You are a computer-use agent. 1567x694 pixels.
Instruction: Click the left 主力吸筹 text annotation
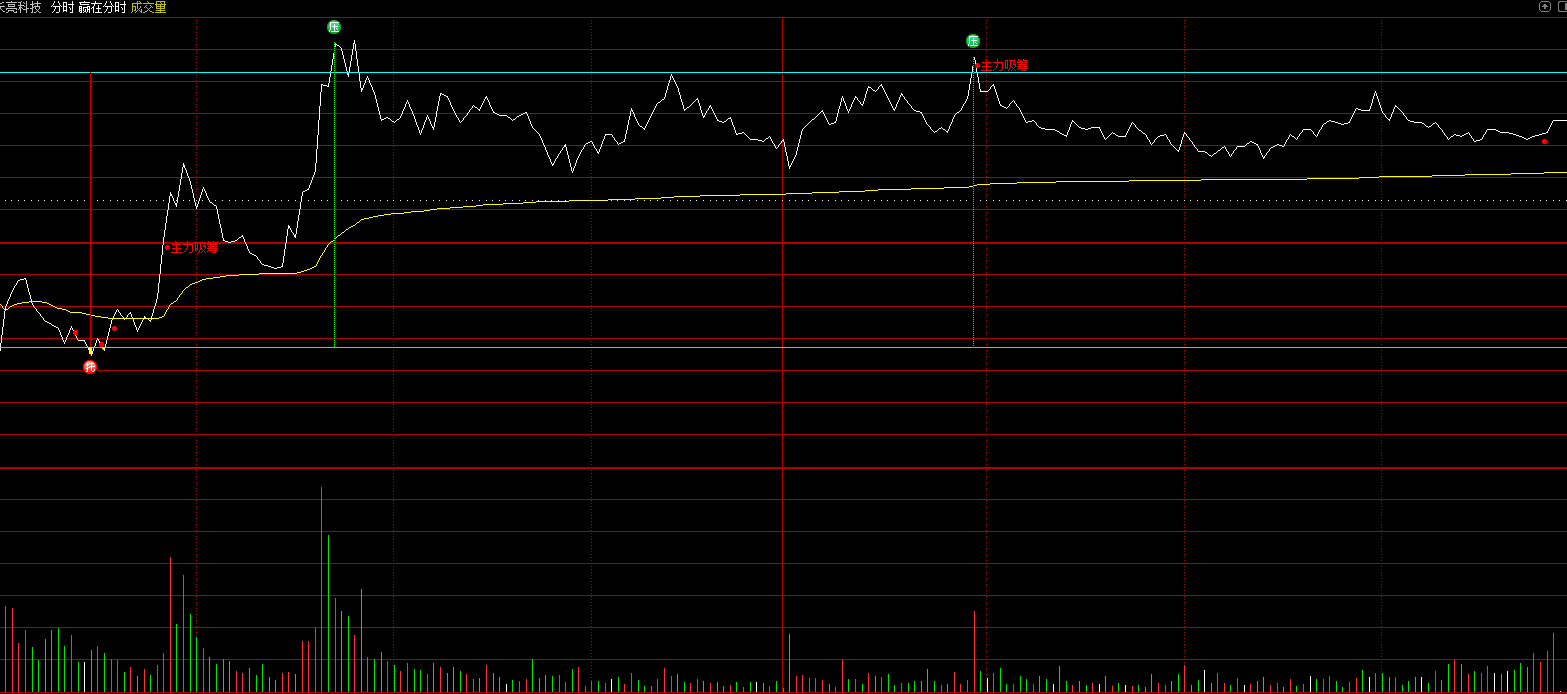tap(195, 247)
